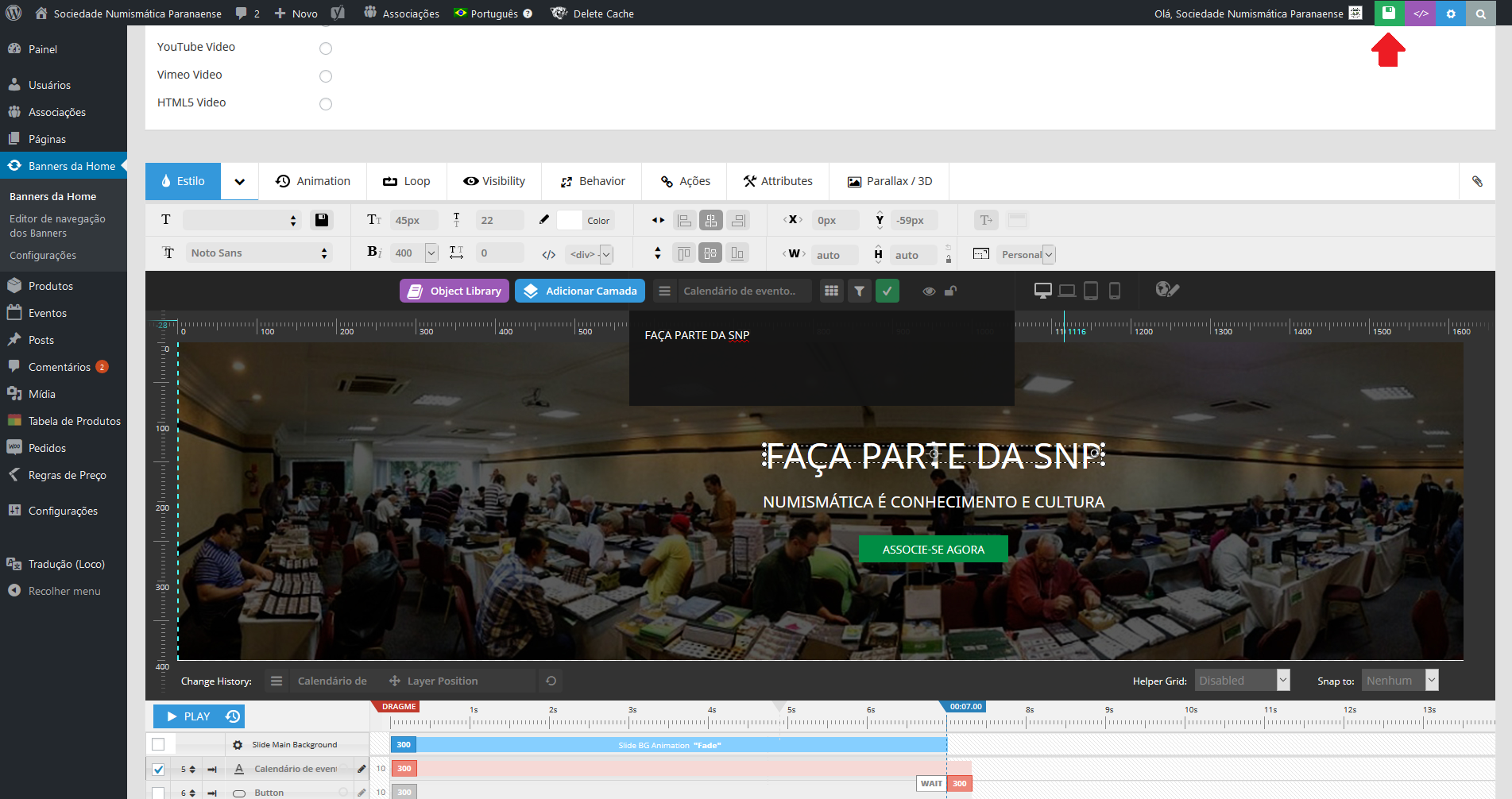
Task: Open the Noto Sans font family dropdown
Action: [x=258, y=253]
